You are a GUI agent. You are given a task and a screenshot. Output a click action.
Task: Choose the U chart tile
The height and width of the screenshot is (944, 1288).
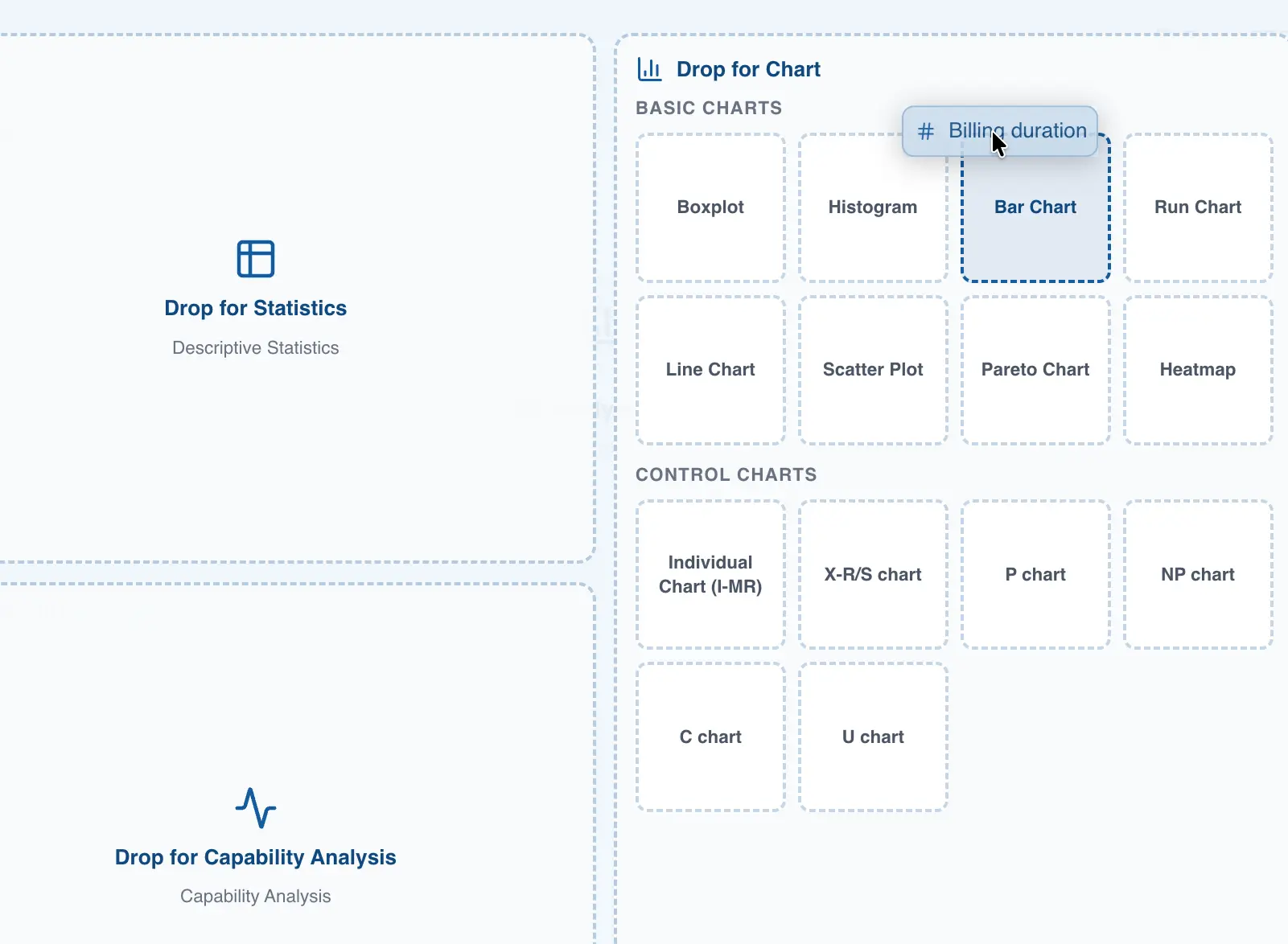coord(873,737)
